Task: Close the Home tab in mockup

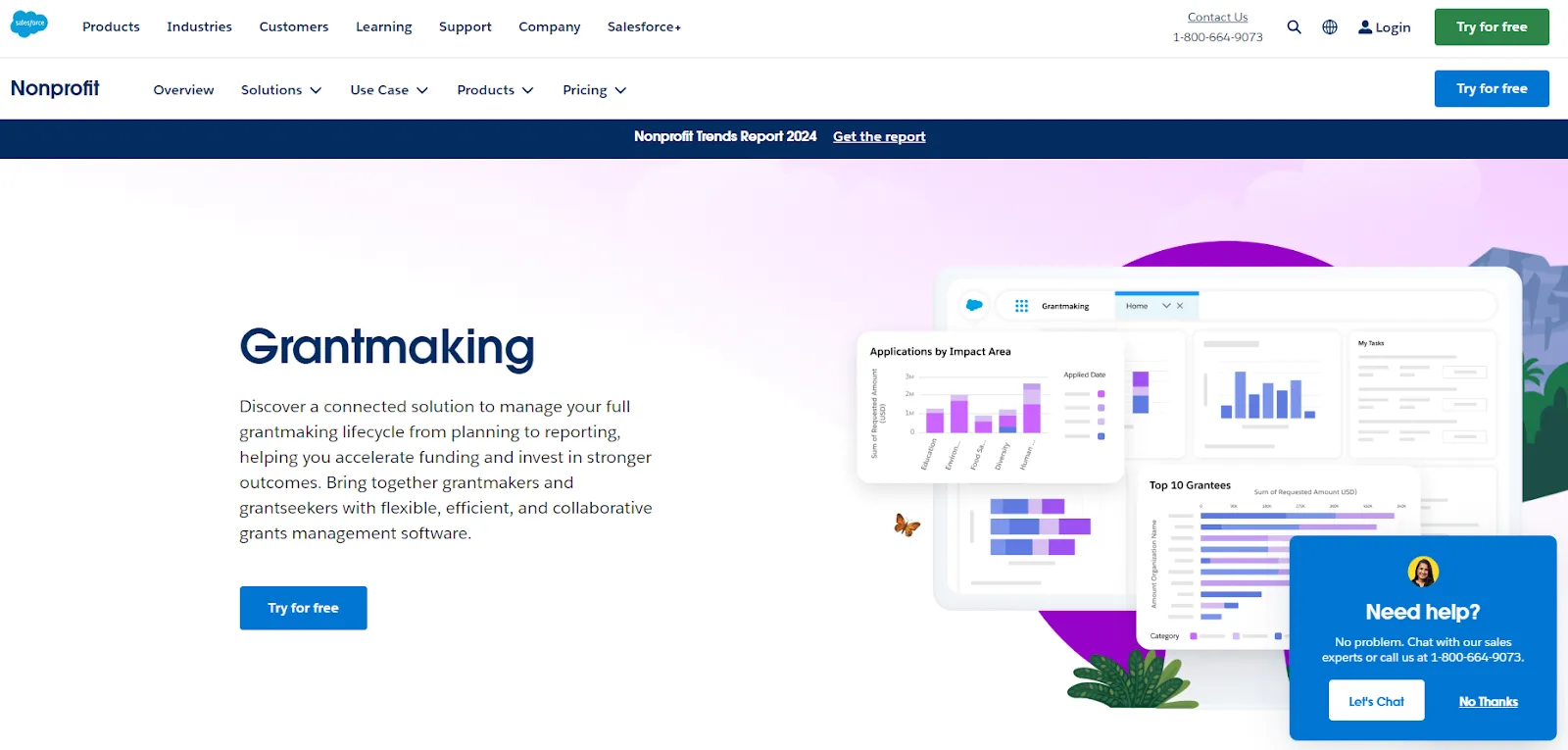Action: click(1180, 306)
